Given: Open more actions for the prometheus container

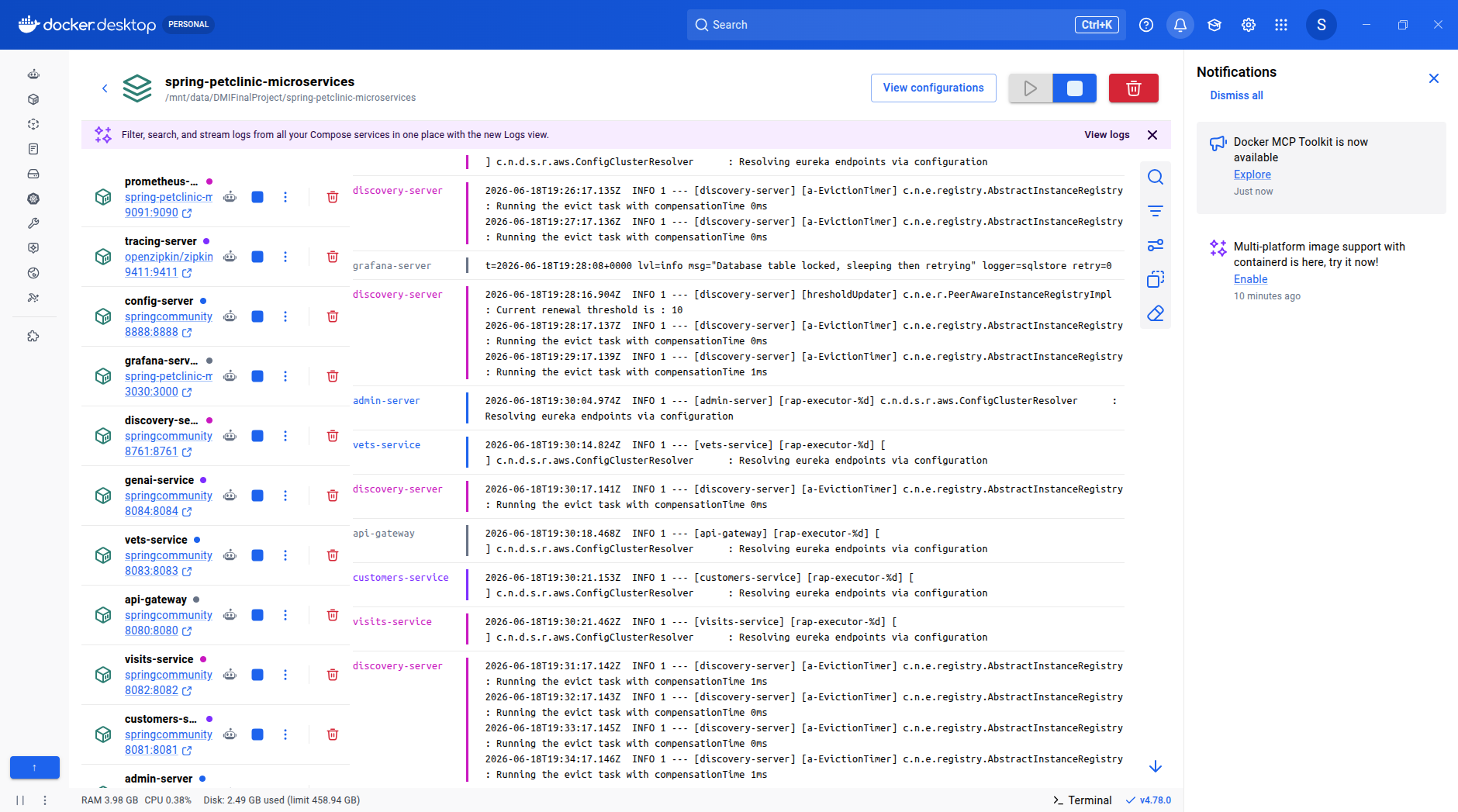Looking at the screenshot, I should 285,197.
